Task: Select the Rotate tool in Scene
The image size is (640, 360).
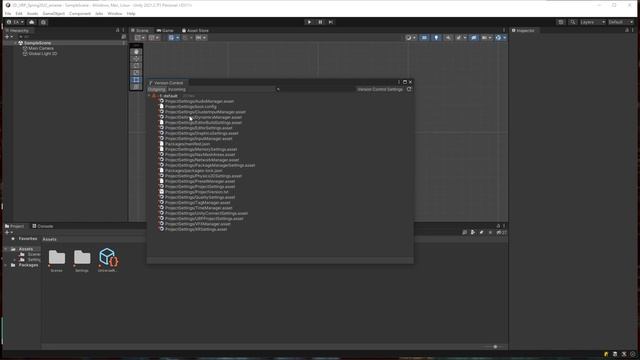Action: (x=136, y=66)
